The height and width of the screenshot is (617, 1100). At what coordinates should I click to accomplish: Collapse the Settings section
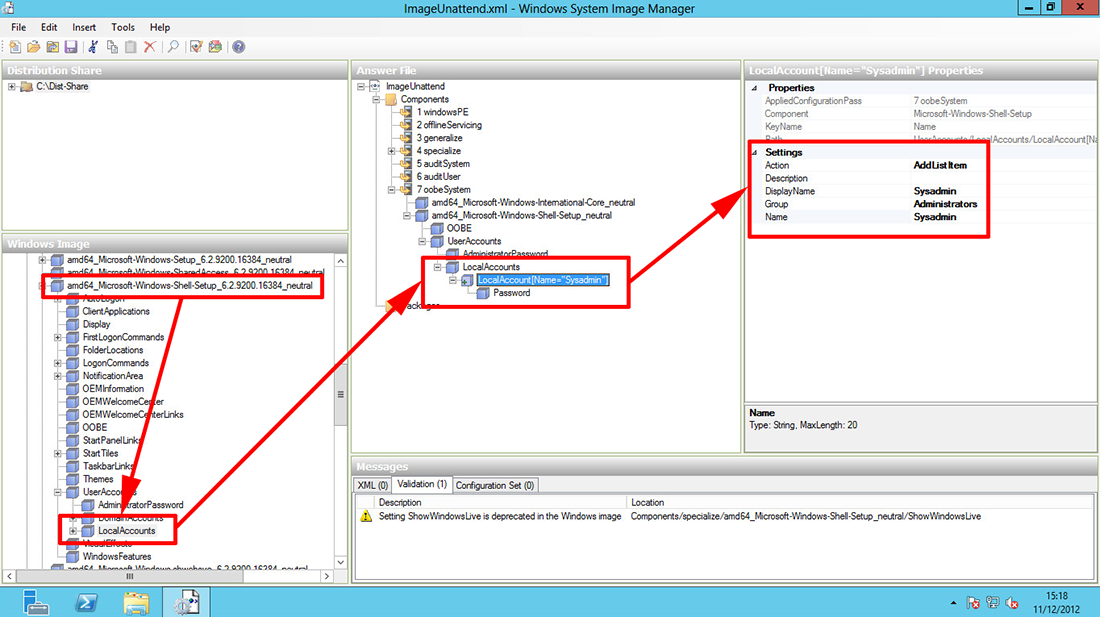click(x=755, y=153)
